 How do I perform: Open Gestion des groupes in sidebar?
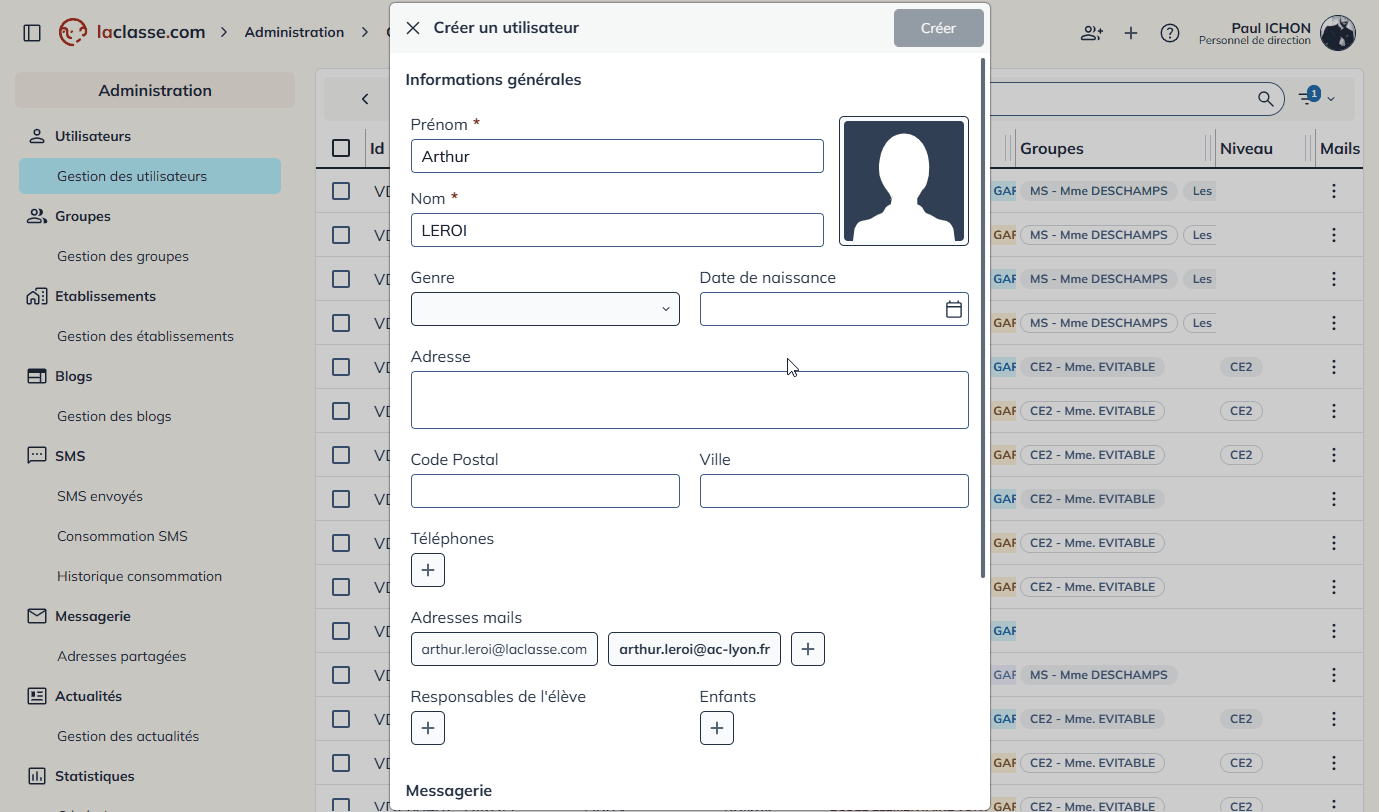coord(123,256)
